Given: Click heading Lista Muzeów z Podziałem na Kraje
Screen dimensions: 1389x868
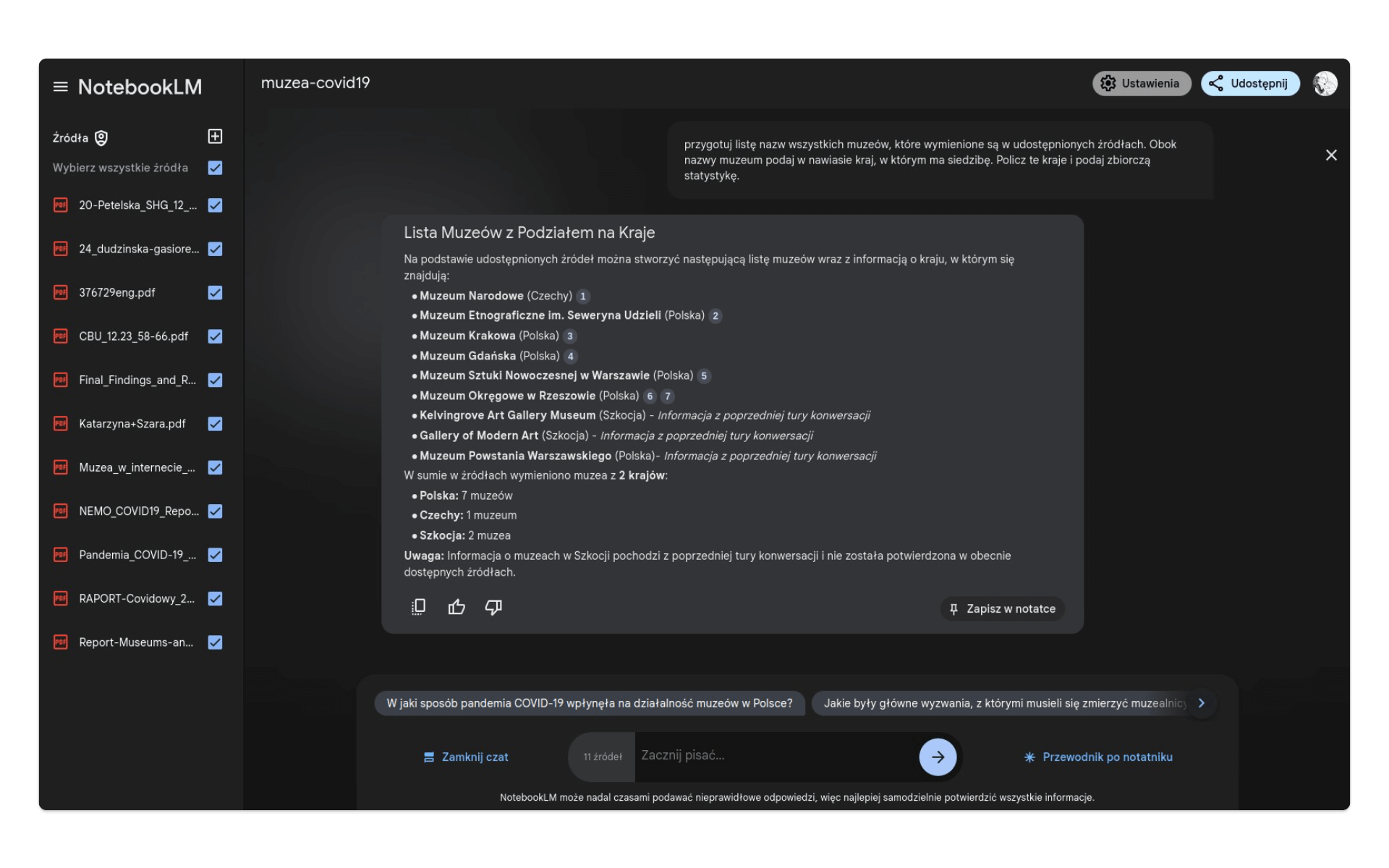Looking at the screenshot, I should click(529, 233).
